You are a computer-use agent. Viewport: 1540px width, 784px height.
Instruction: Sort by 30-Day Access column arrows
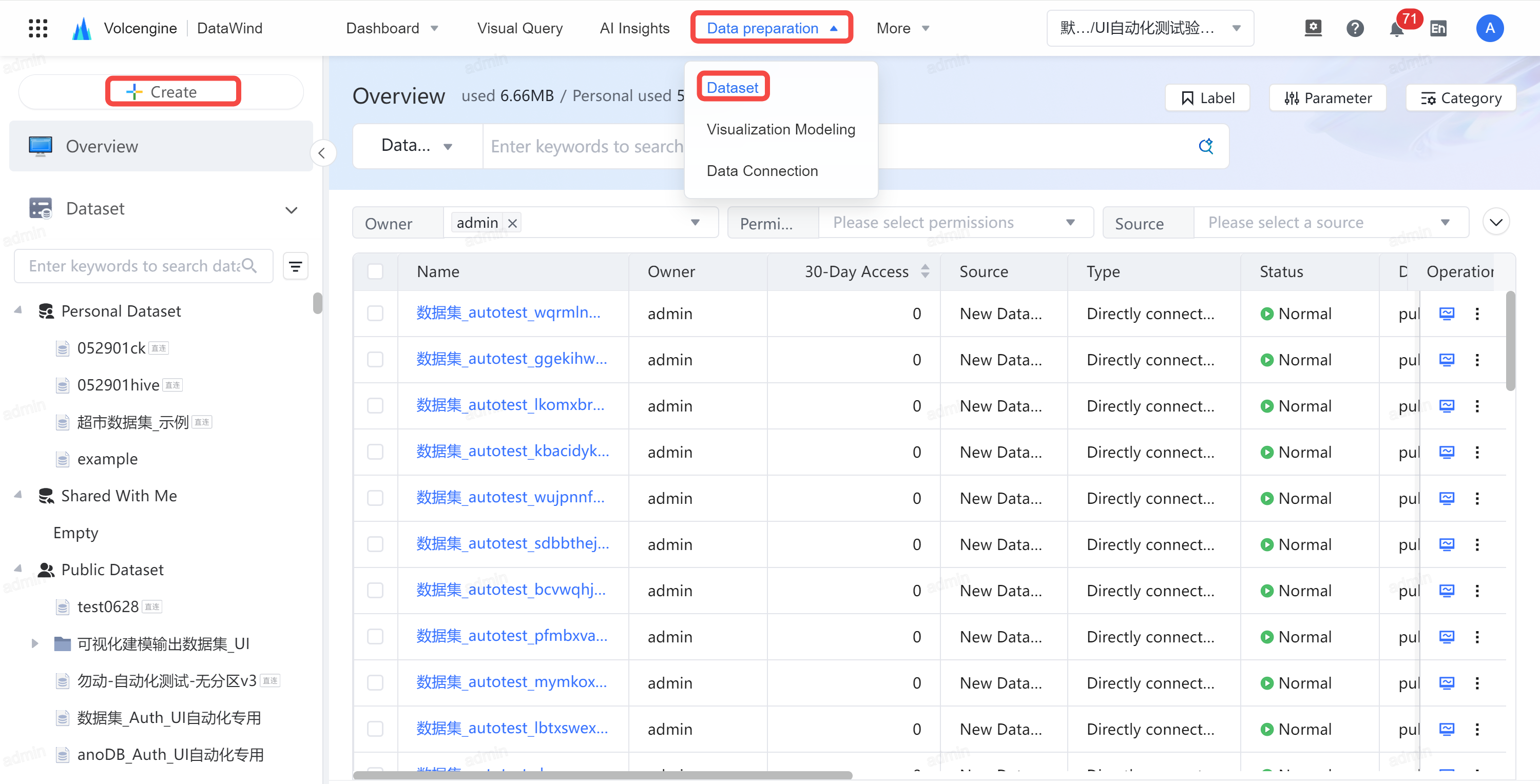click(925, 271)
